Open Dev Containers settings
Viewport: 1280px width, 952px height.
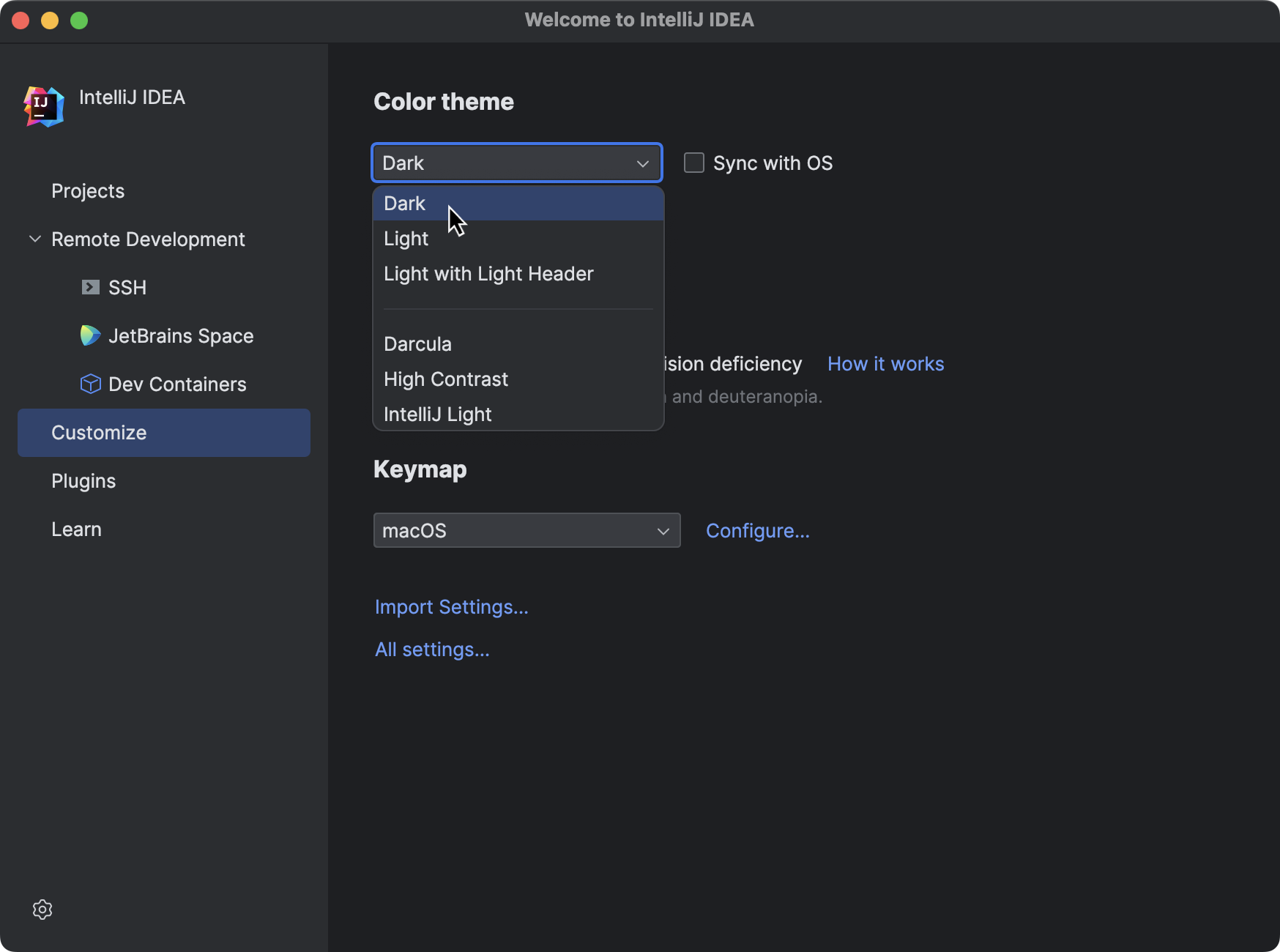pos(177,384)
